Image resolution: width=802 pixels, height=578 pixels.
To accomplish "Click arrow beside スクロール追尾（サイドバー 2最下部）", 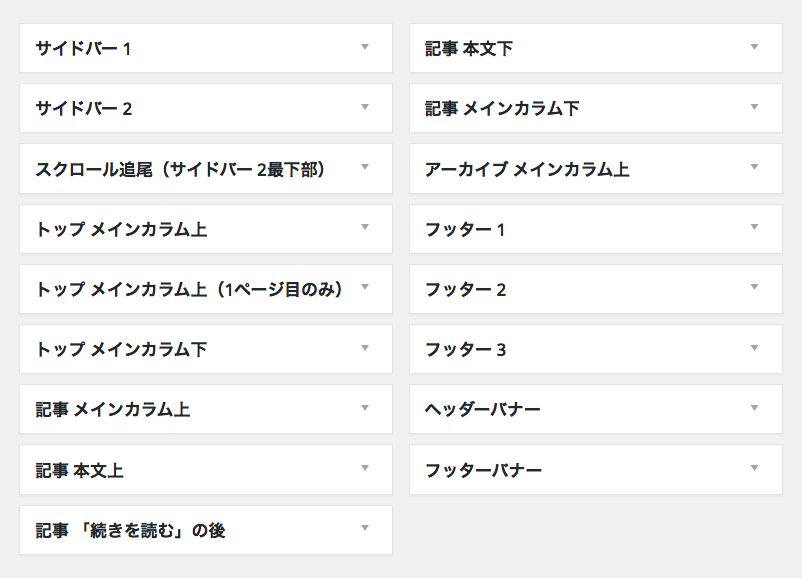I will click(x=365, y=167).
